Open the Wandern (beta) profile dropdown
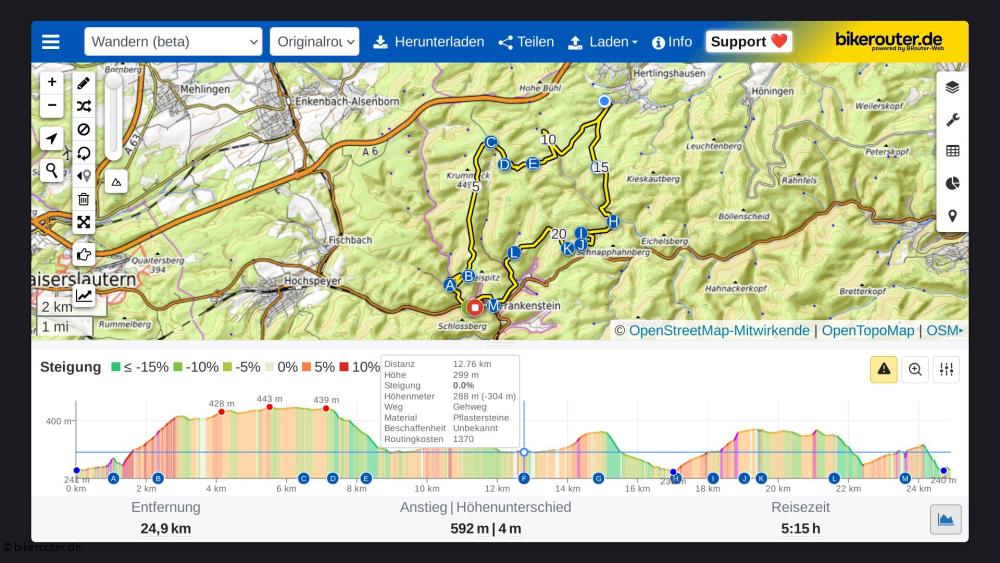 pyautogui.click(x=173, y=42)
